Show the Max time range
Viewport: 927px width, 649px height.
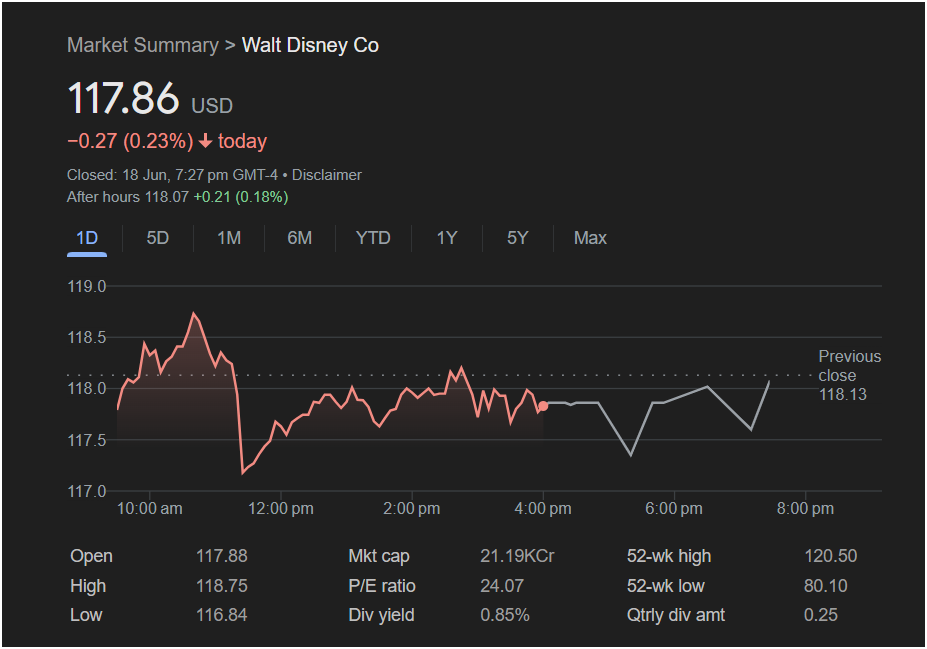[590, 238]
